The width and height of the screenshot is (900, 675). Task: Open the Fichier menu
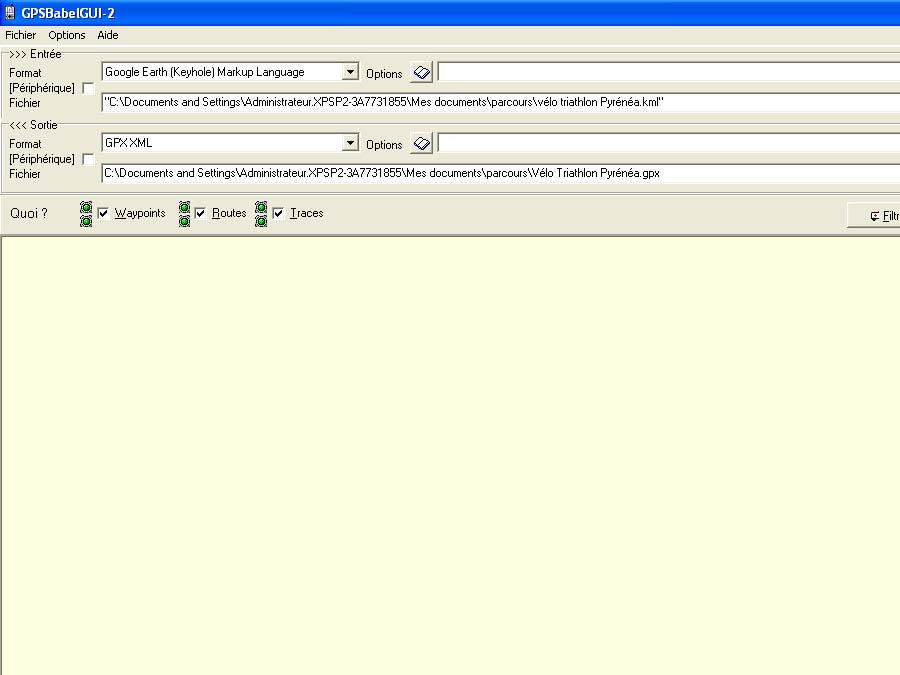[21, 35]
